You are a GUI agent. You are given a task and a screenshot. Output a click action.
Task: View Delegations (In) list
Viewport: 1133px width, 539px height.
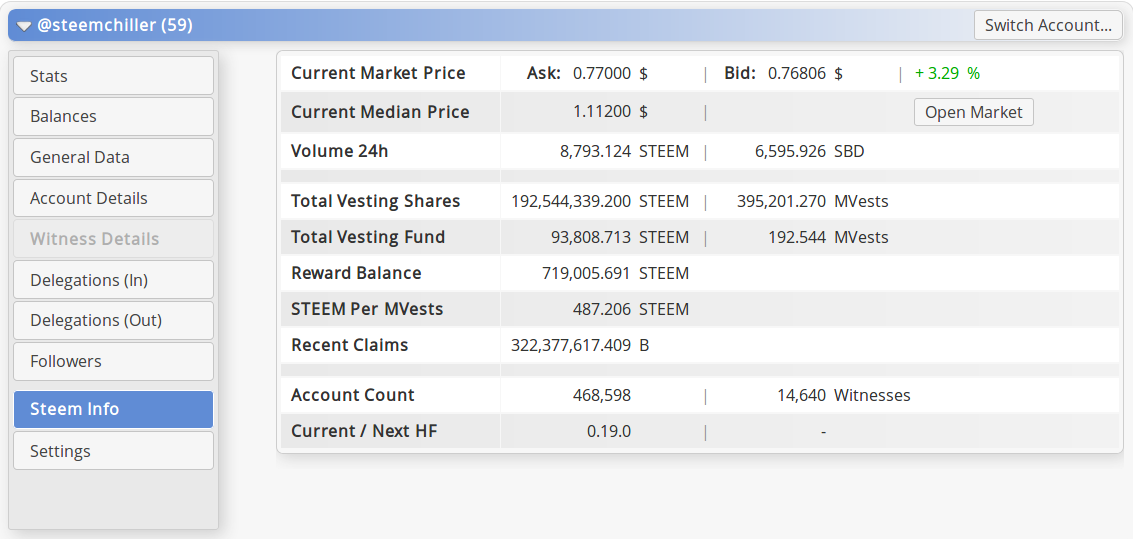click(x=113, y=280)
